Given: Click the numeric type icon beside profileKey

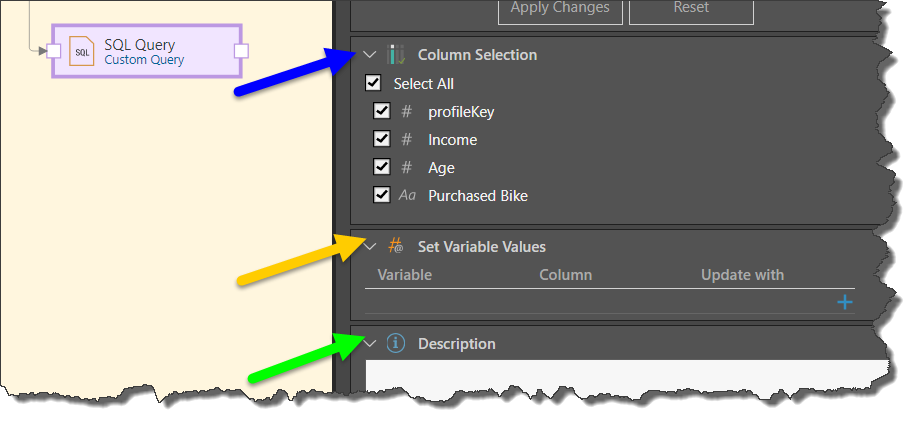Looking at the screenshot, I should pos(407,112).
